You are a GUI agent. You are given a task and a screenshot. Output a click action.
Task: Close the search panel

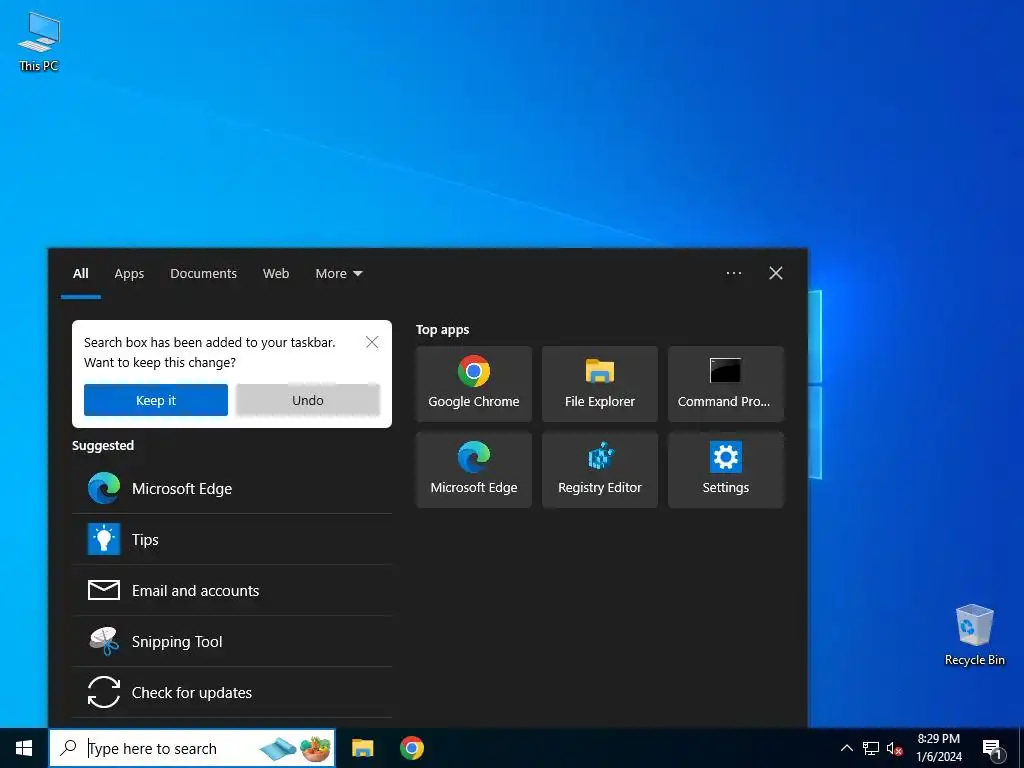tap(776, 273)
